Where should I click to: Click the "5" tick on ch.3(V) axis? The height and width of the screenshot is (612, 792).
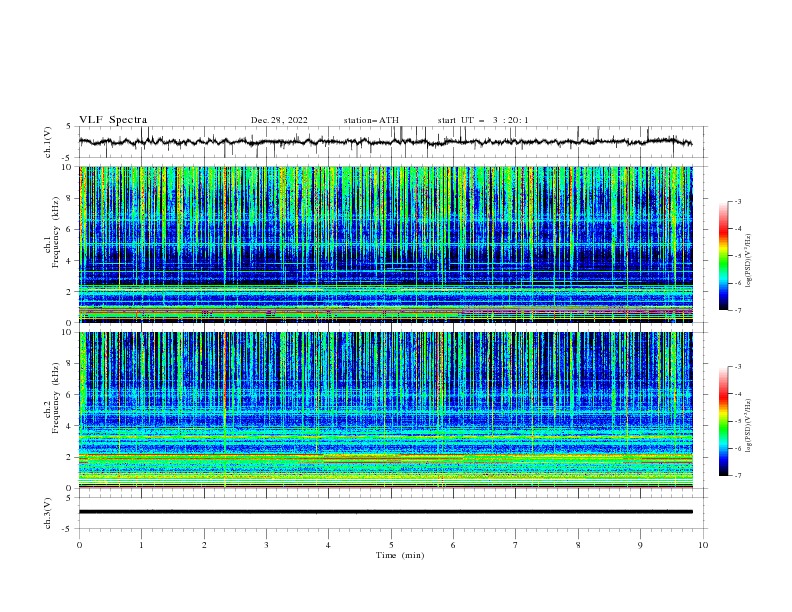click(68, 497)
